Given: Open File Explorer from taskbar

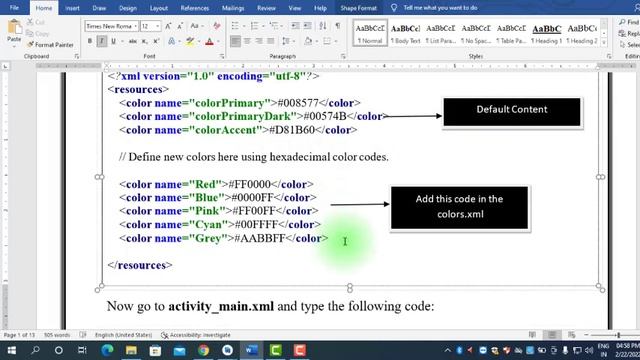Looking at the screenshot, I should (131, 350).
